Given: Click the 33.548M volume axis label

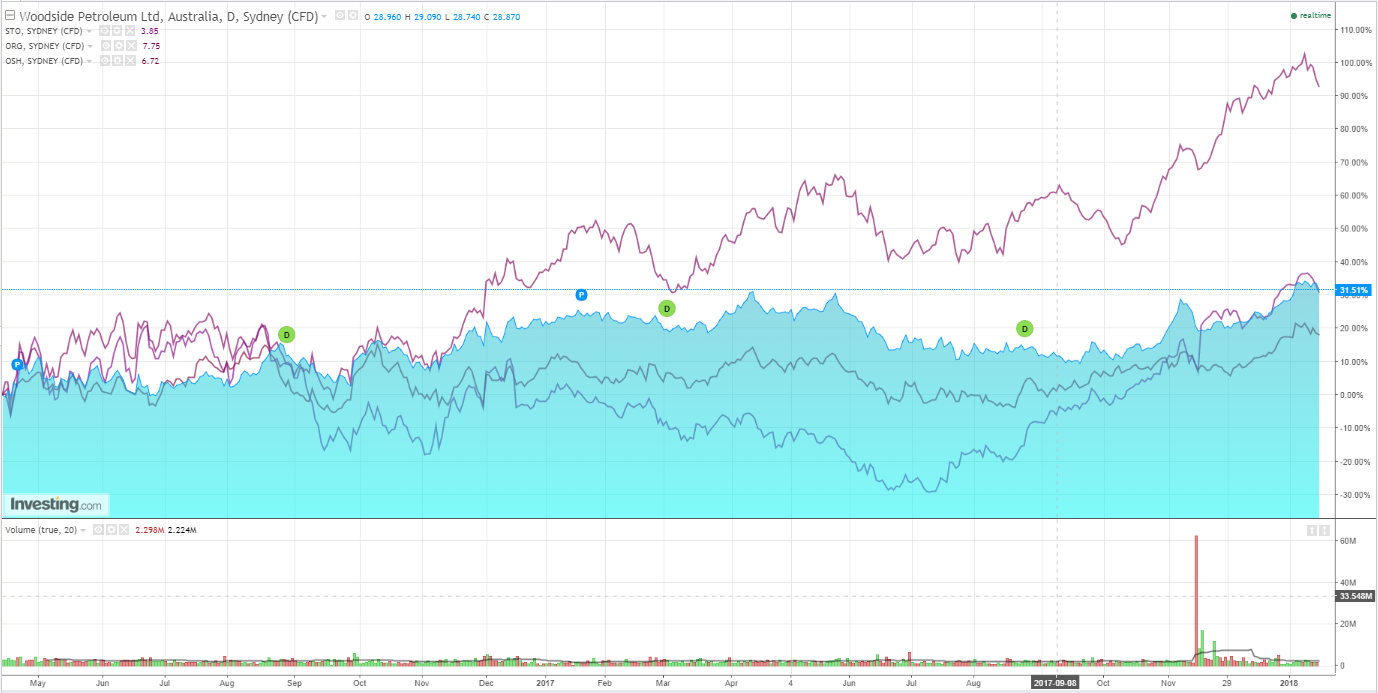Looking at the screenshot, I should pos(1355,597).
